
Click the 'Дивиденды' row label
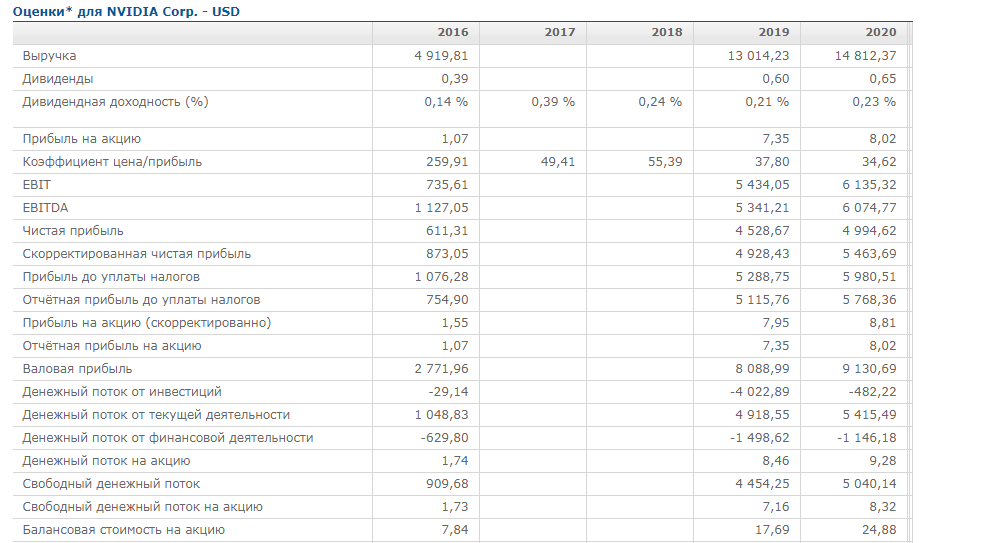pyautogui.click(x=58, y=79)
